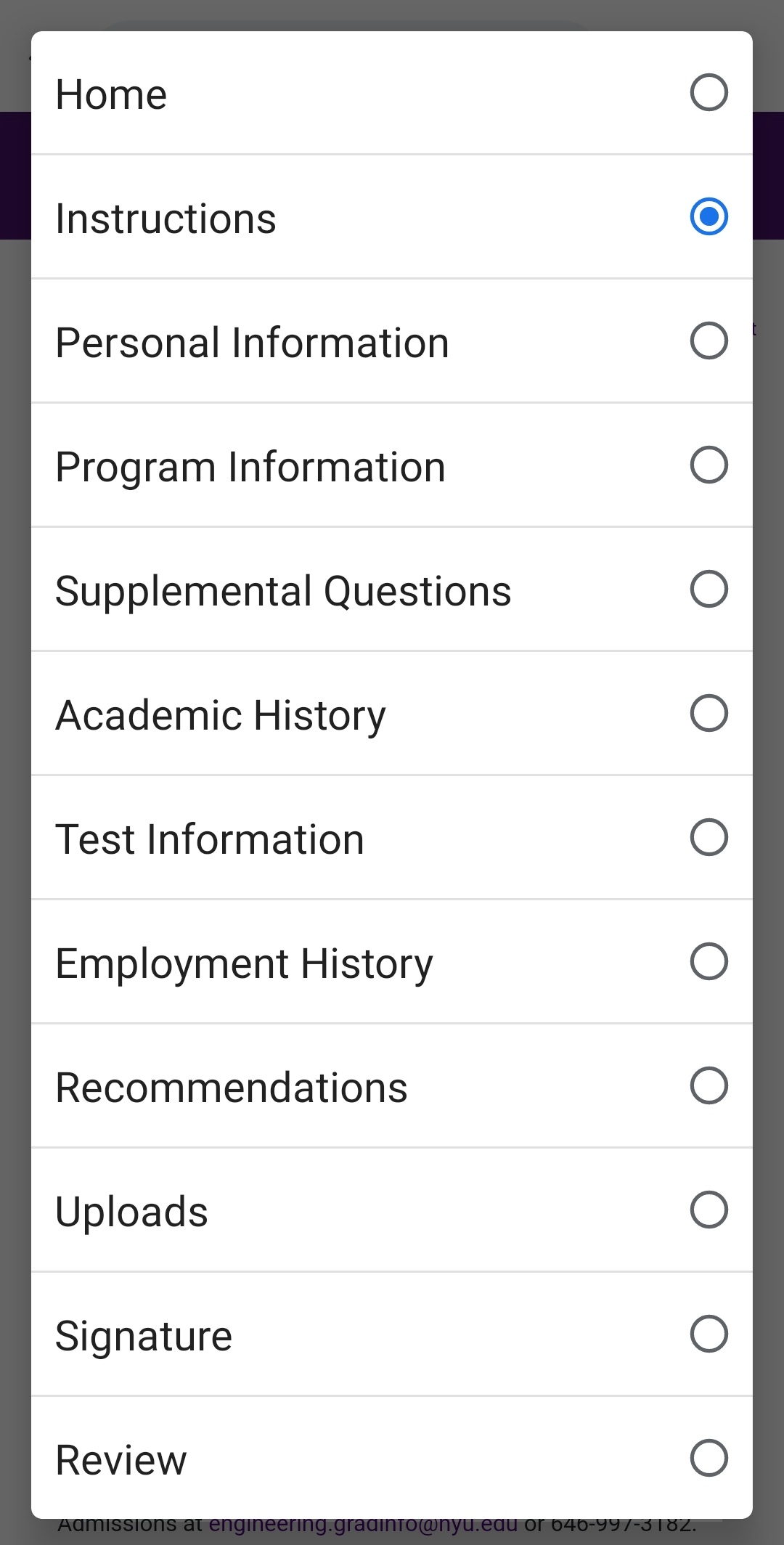Choose the Test Information radio button
Screen dimensions: 784x1545
tap(709, 838)
